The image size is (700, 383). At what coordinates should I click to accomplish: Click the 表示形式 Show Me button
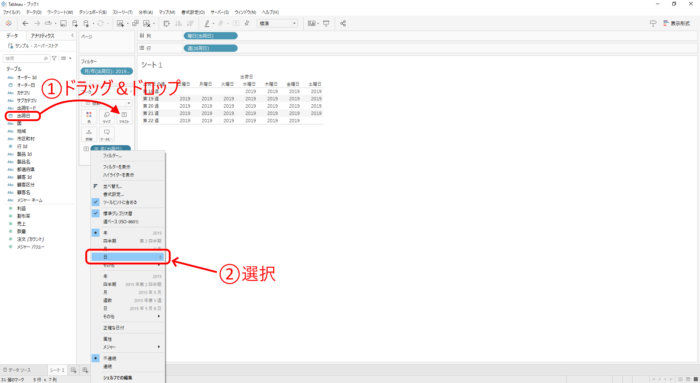(x=677, y=23)
